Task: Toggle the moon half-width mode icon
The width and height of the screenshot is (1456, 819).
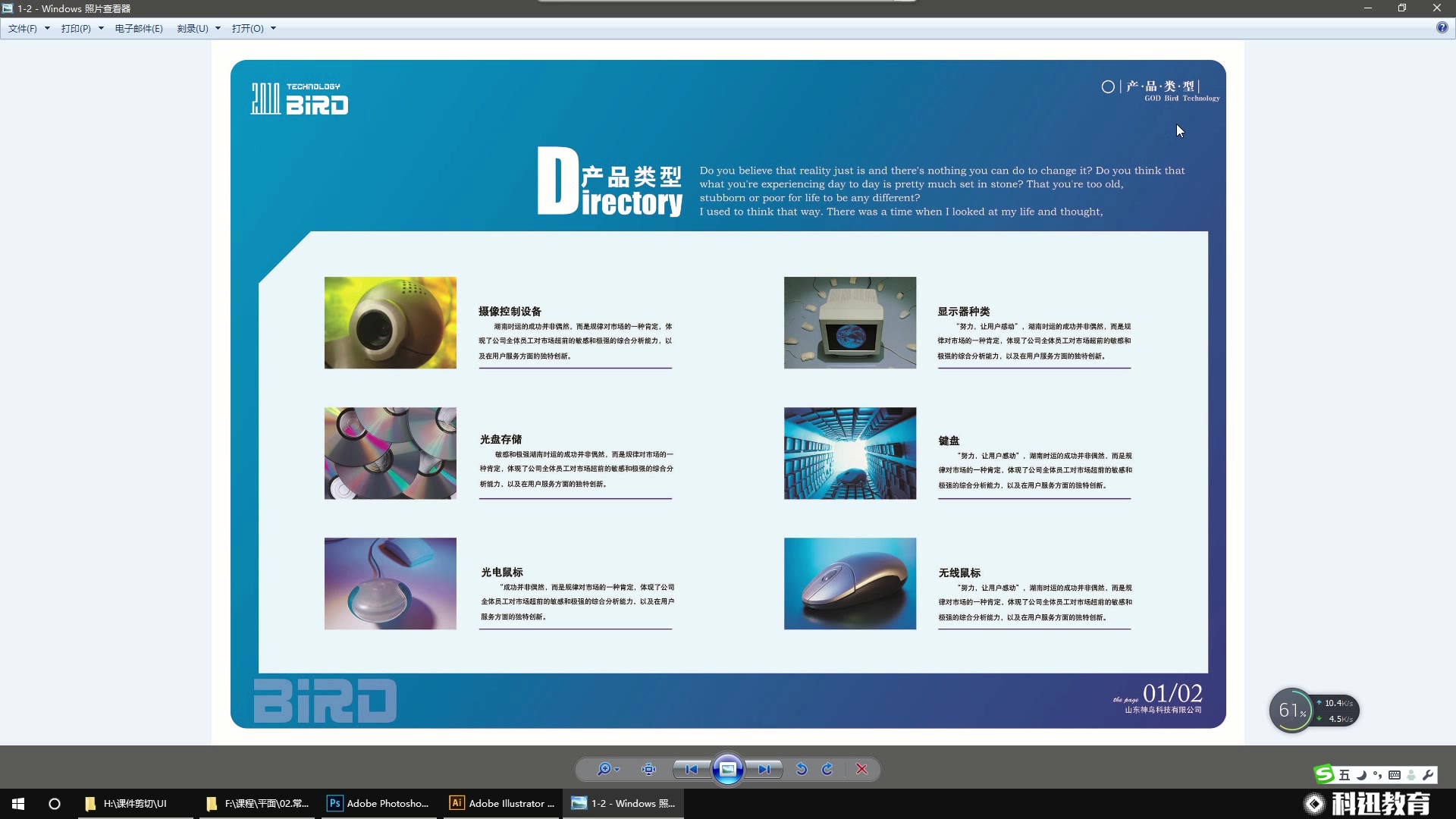Action: click(1361, 775)
